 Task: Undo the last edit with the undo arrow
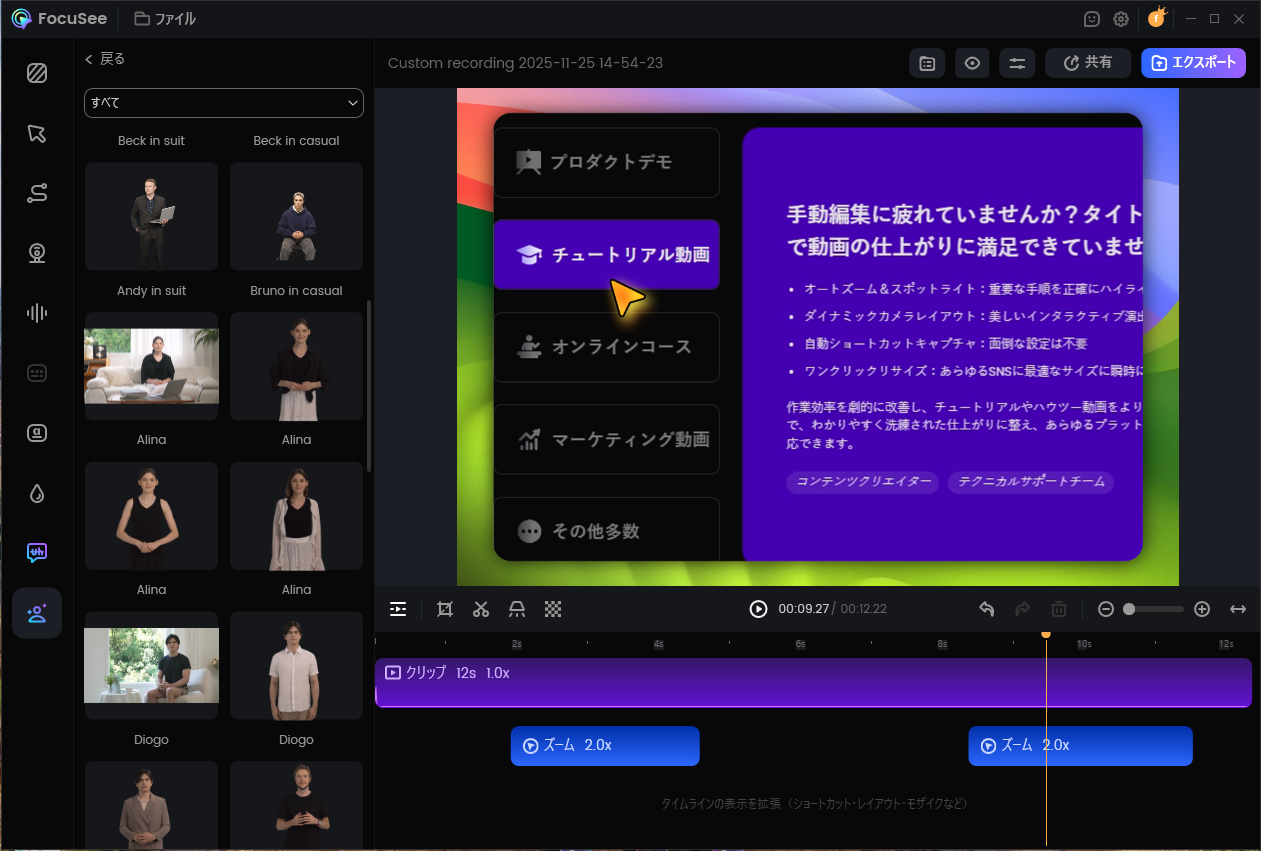click(987, 609)
